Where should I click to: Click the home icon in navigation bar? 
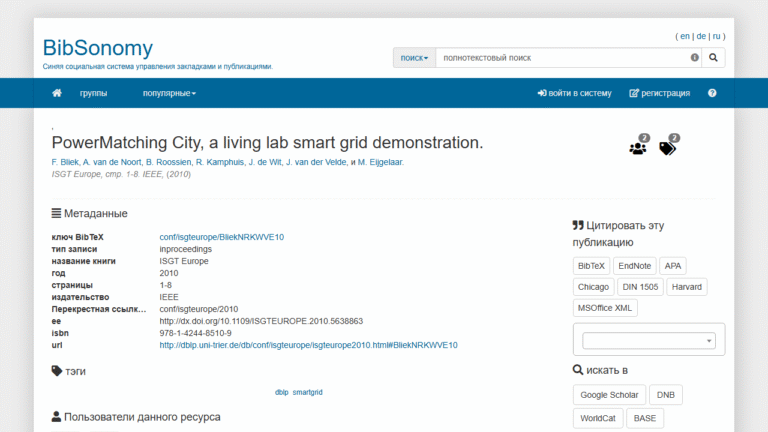coord(57,93)
